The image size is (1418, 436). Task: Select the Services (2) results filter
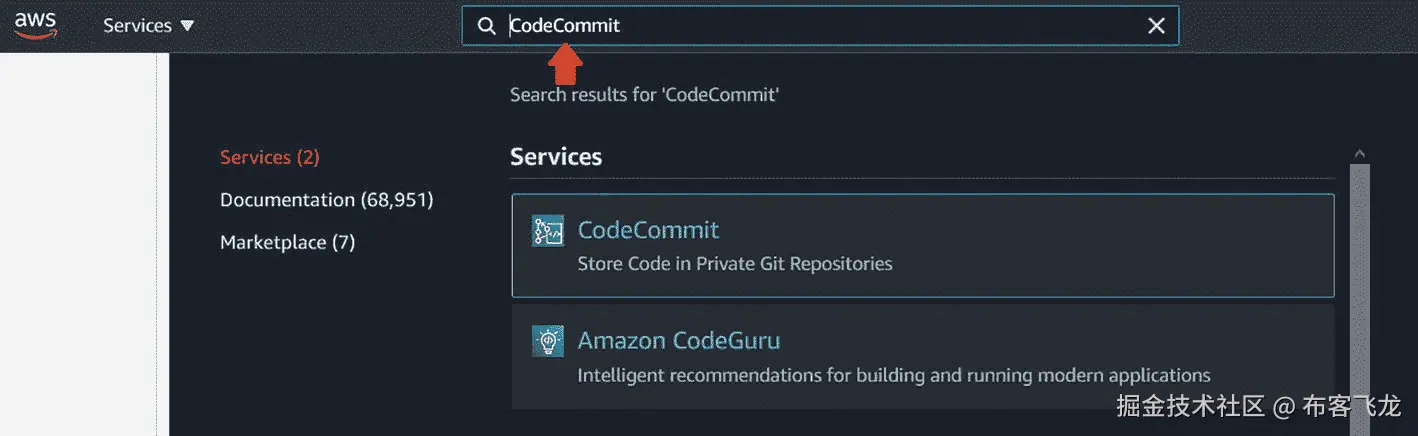tap(270, 157)
